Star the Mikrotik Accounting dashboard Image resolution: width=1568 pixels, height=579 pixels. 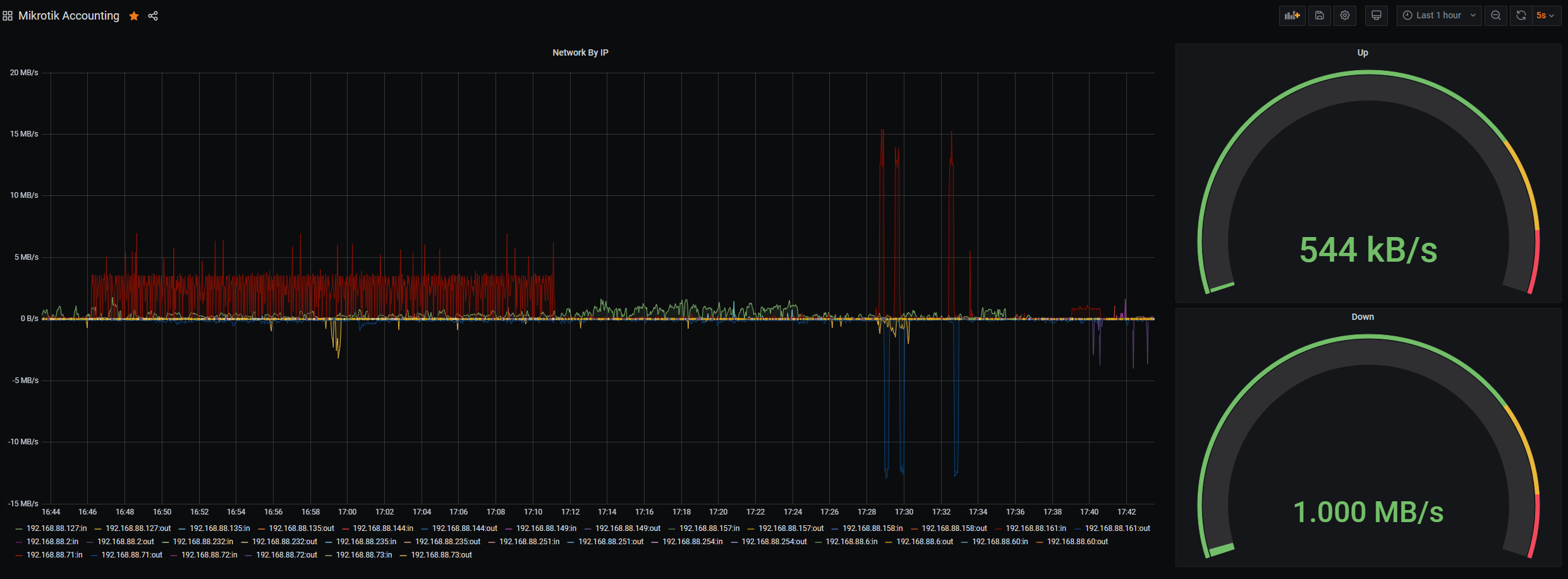(x=134, y=16)
